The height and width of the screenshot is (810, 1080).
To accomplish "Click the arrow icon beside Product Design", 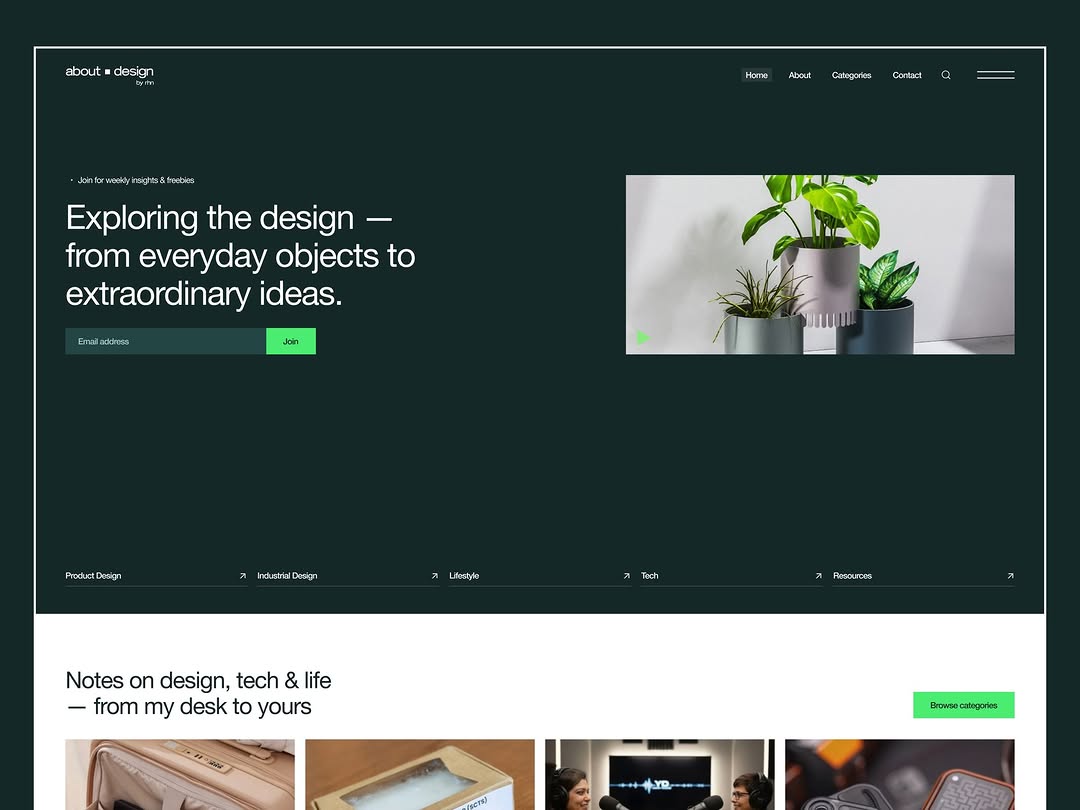I will pyautogui.click(x=242, y=576).
